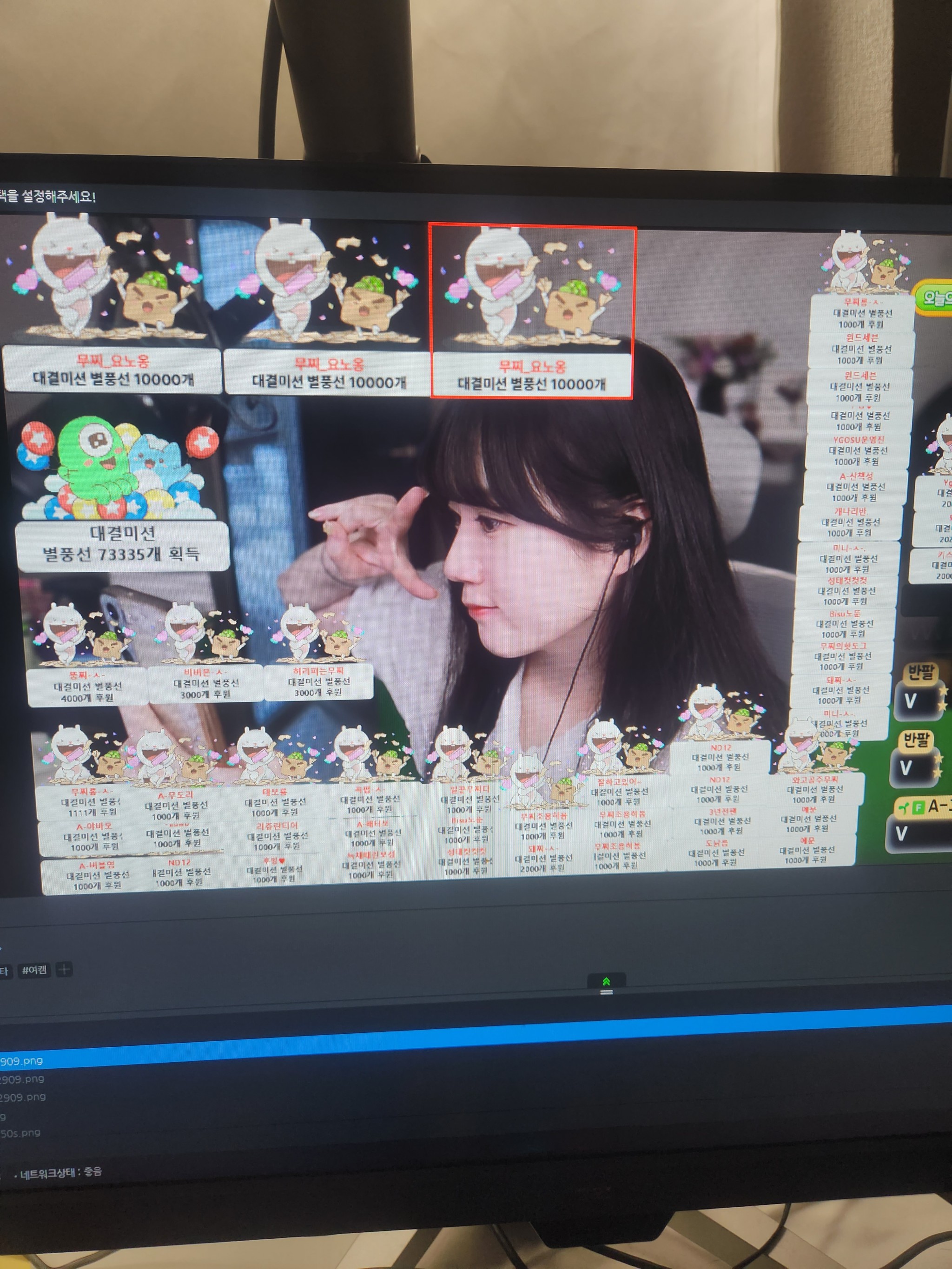Click the 돼찌-ㅅ- 2000개 donation card
The height and width of the screenshot is (1269, 952).
click(542, 859)
